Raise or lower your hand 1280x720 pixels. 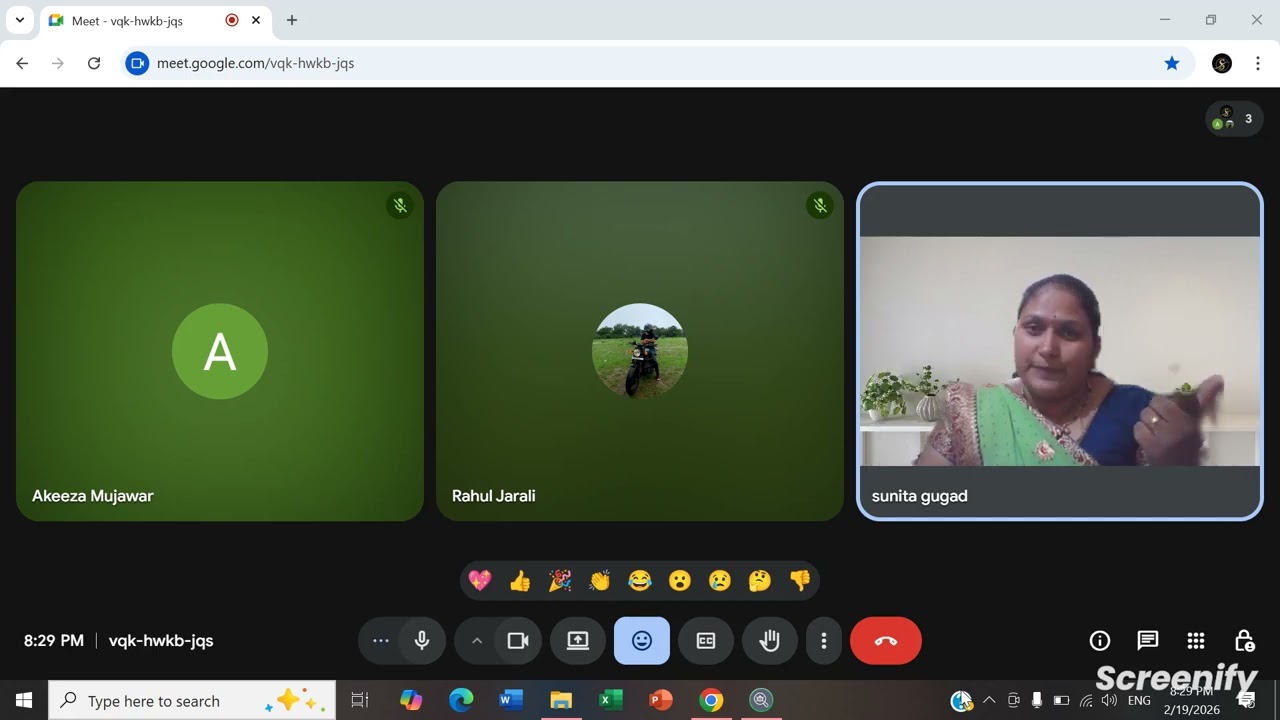pos(770,641)
